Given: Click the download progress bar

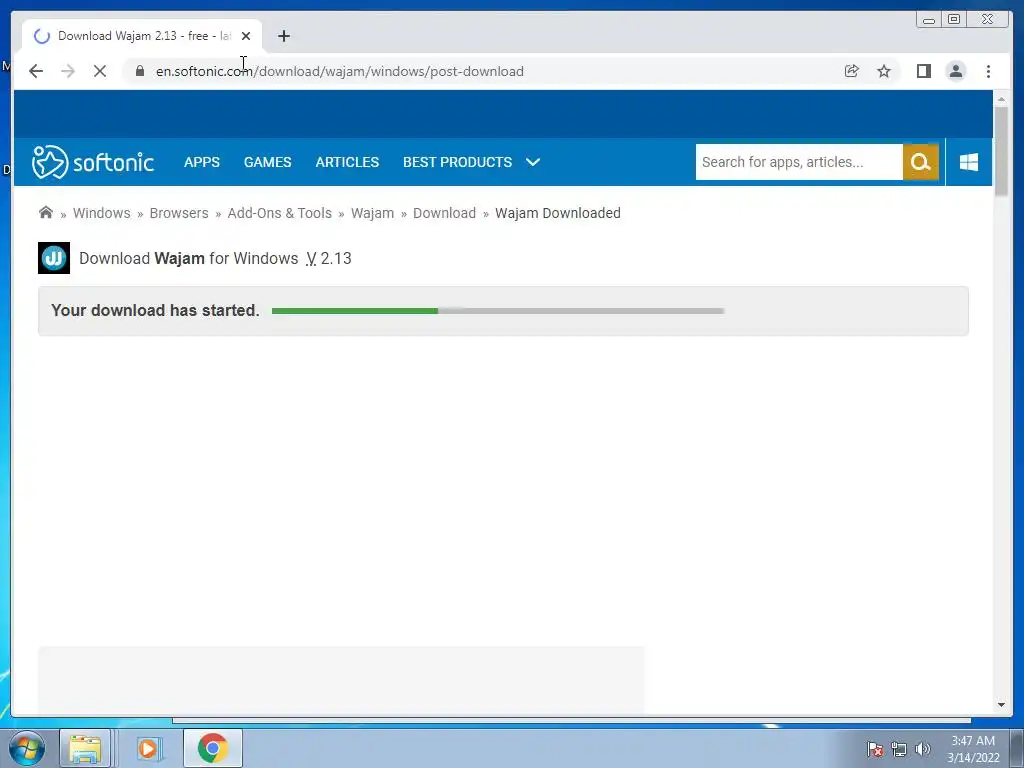Looking at the screenshot, I should coord(498,311).
